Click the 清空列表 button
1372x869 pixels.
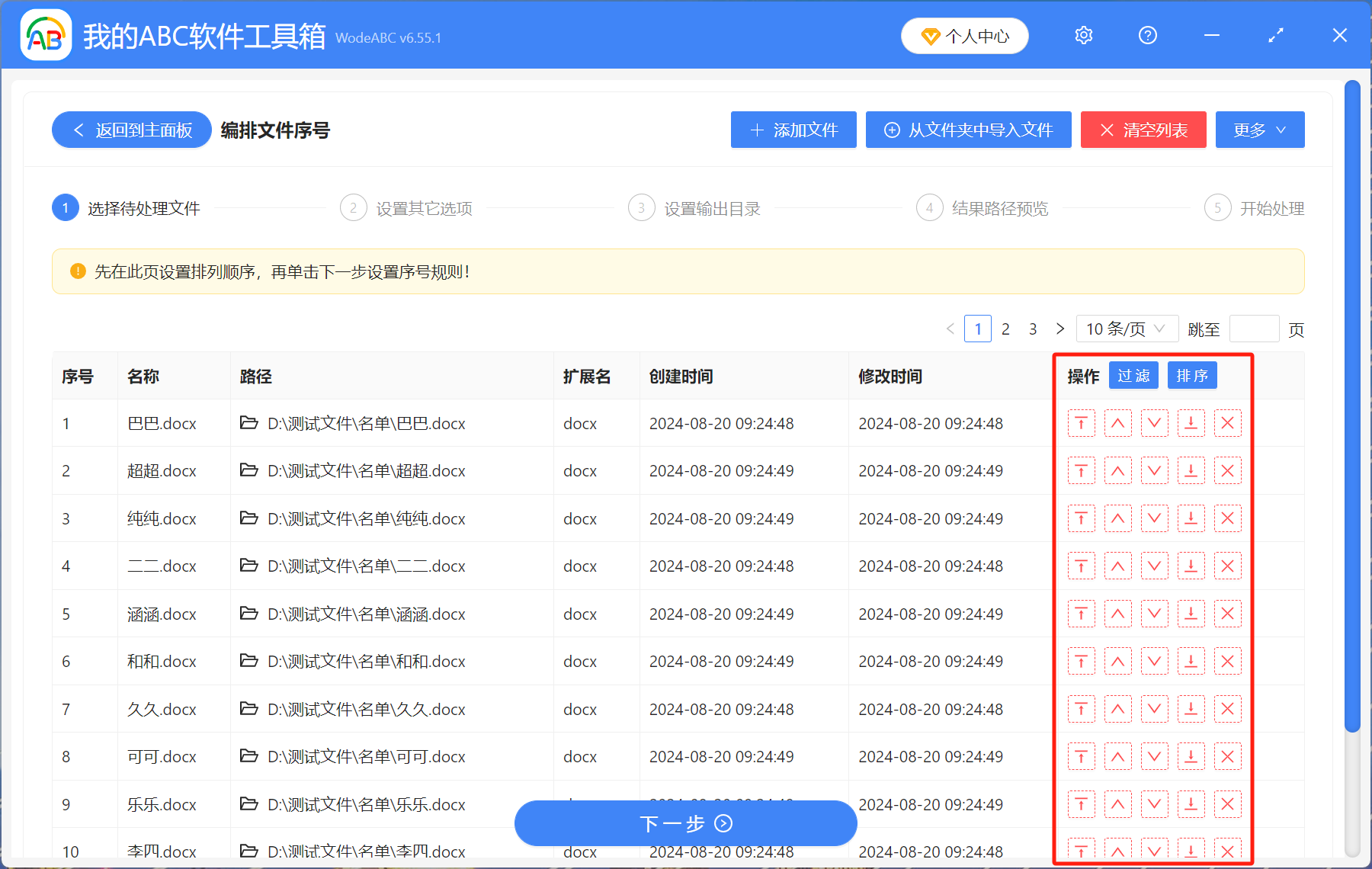(x=1143, y=130)
